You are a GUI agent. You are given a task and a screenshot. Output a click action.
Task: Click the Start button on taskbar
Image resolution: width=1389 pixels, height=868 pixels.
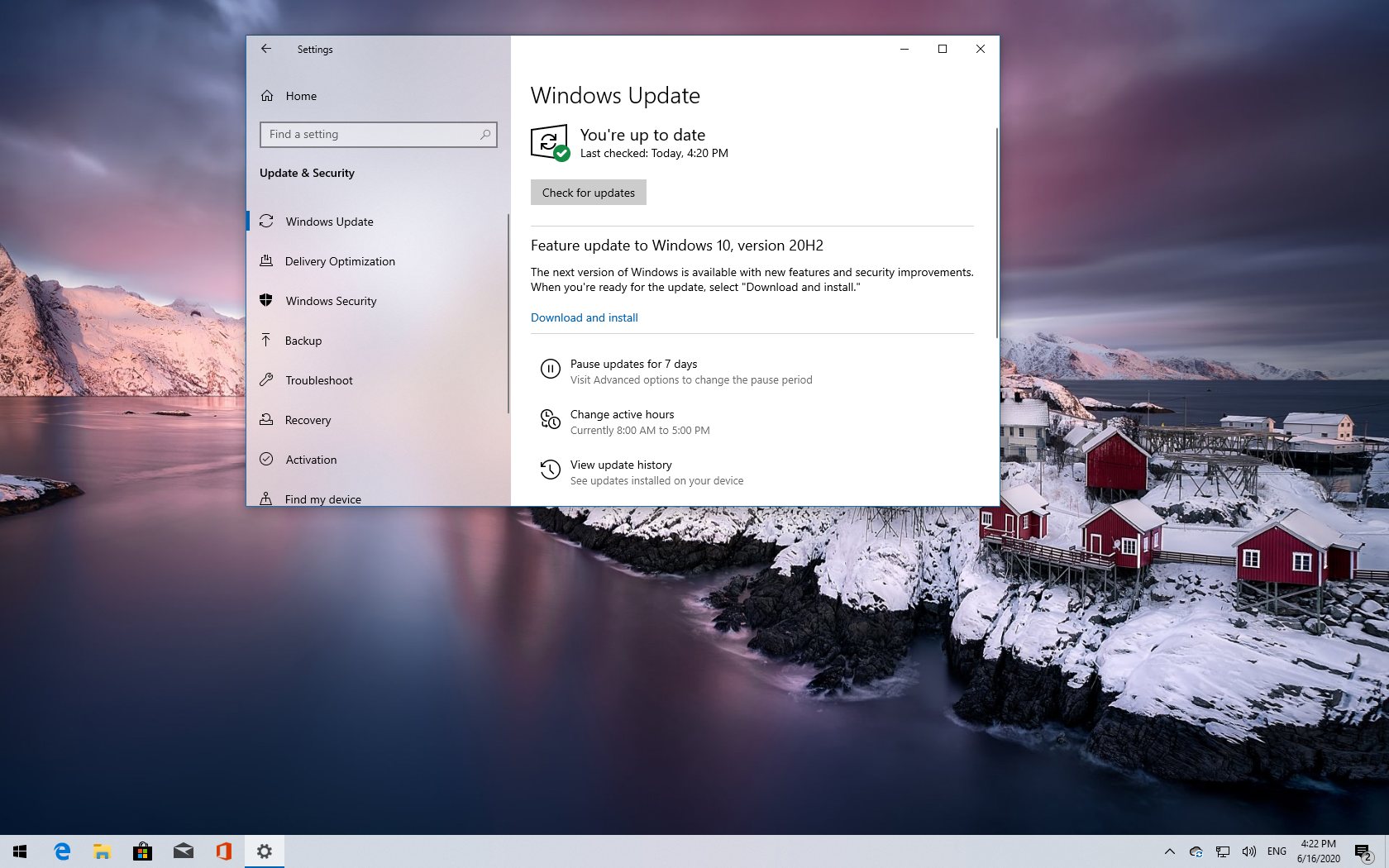20,851
